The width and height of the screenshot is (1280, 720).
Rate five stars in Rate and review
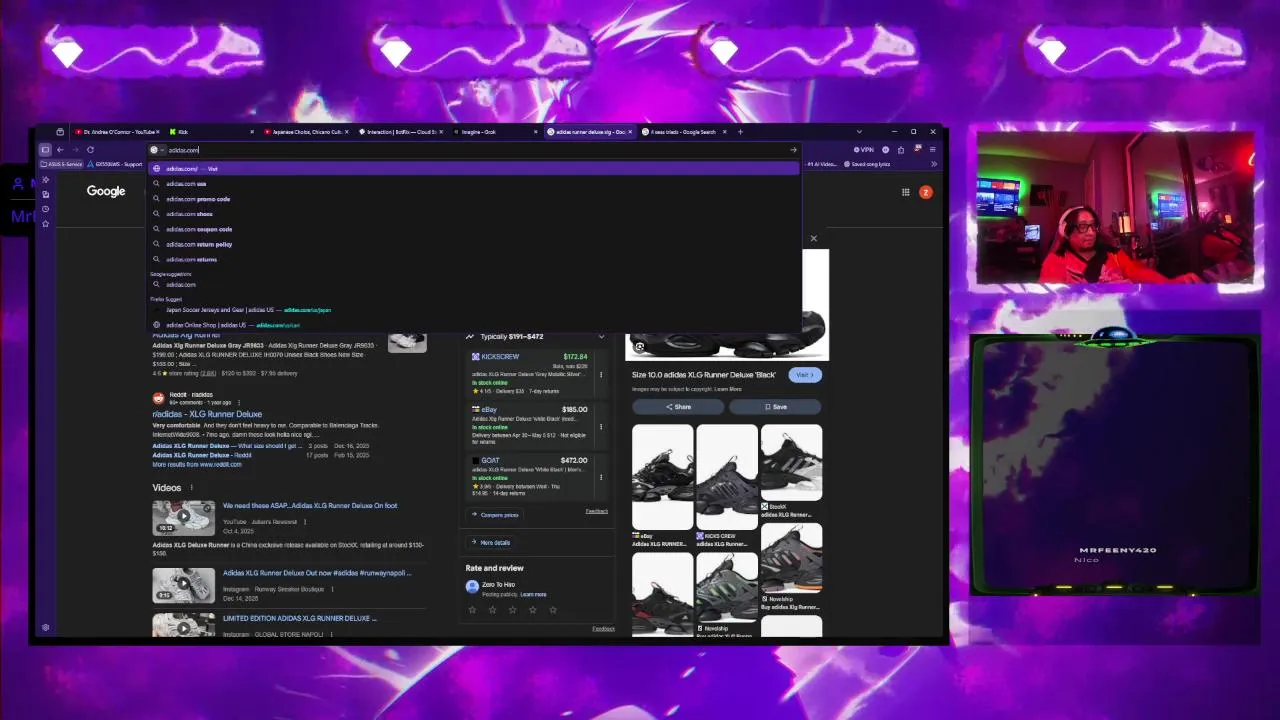coord(552,609)
